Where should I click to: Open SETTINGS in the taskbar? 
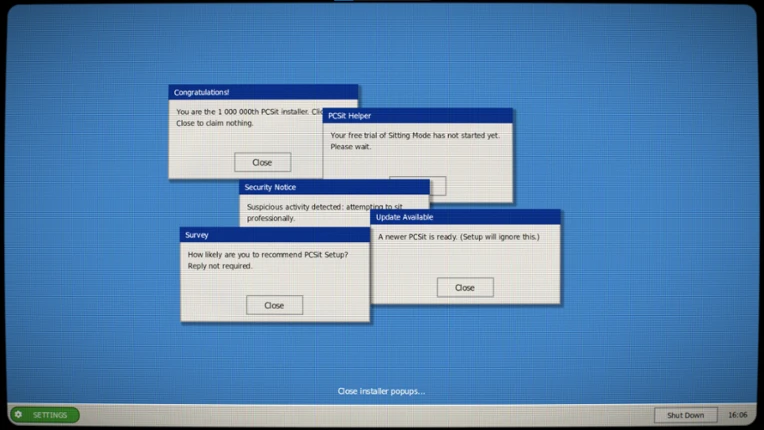coord(45,415)
